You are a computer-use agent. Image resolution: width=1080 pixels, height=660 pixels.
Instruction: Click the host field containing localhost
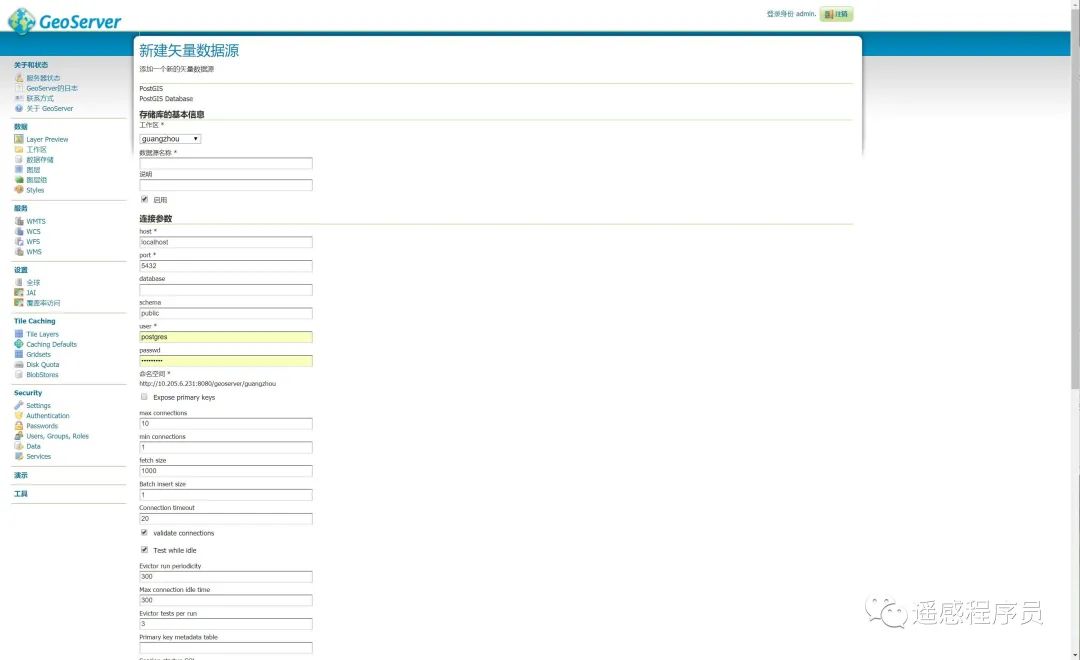(226, 243)
